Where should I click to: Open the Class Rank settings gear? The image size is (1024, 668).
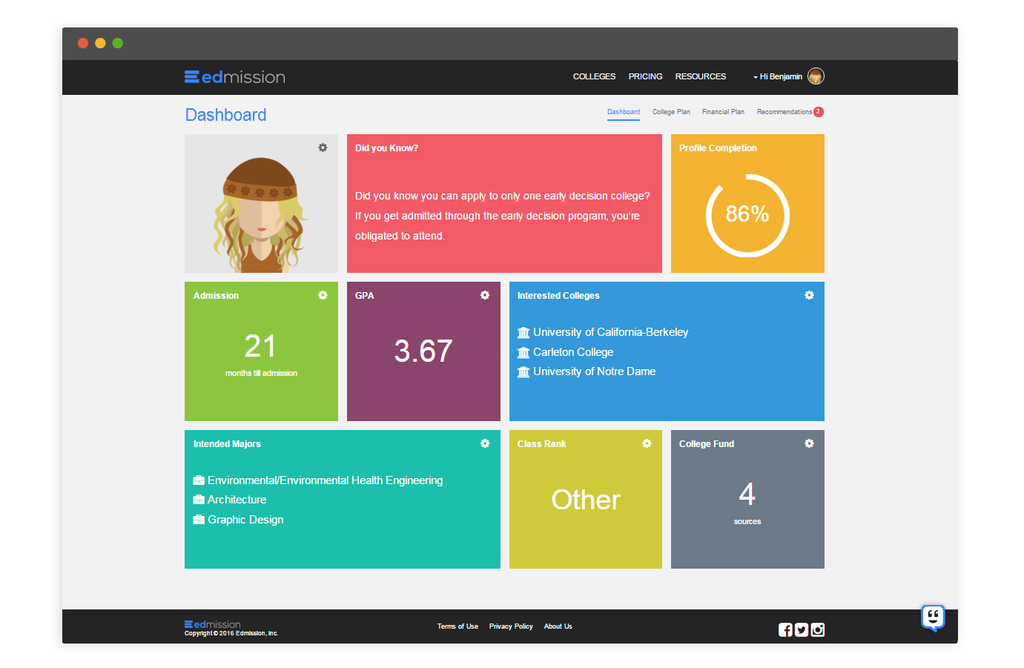(x=647, y=443)
